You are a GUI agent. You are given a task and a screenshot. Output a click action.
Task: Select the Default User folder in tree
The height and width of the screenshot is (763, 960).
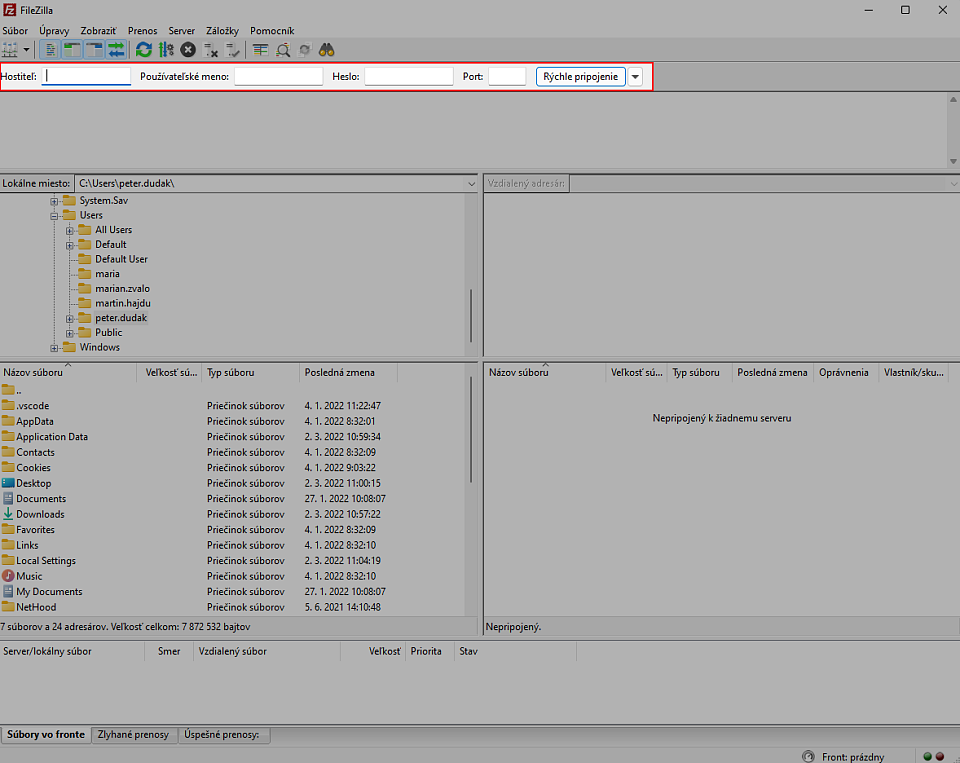point(121,259)
